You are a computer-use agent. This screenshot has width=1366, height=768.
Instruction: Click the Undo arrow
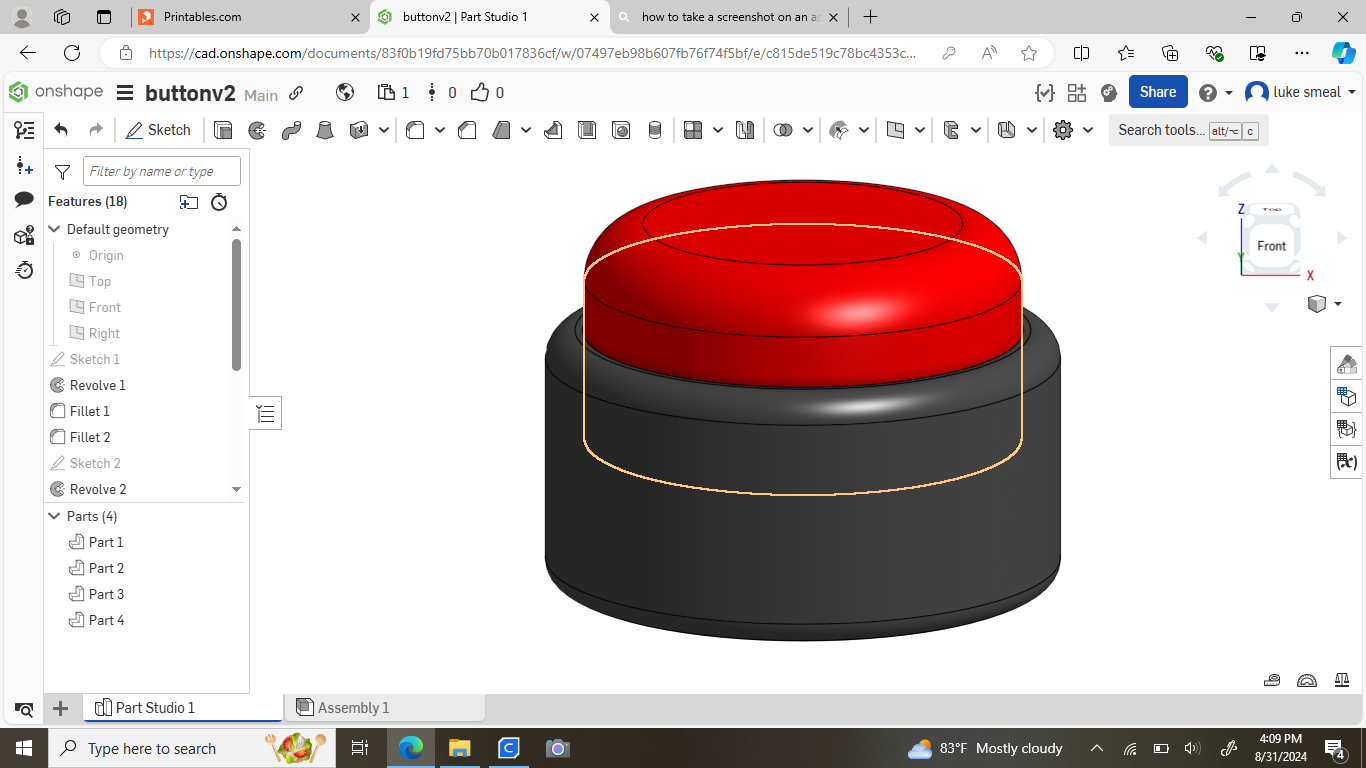(x=61, y=130)
